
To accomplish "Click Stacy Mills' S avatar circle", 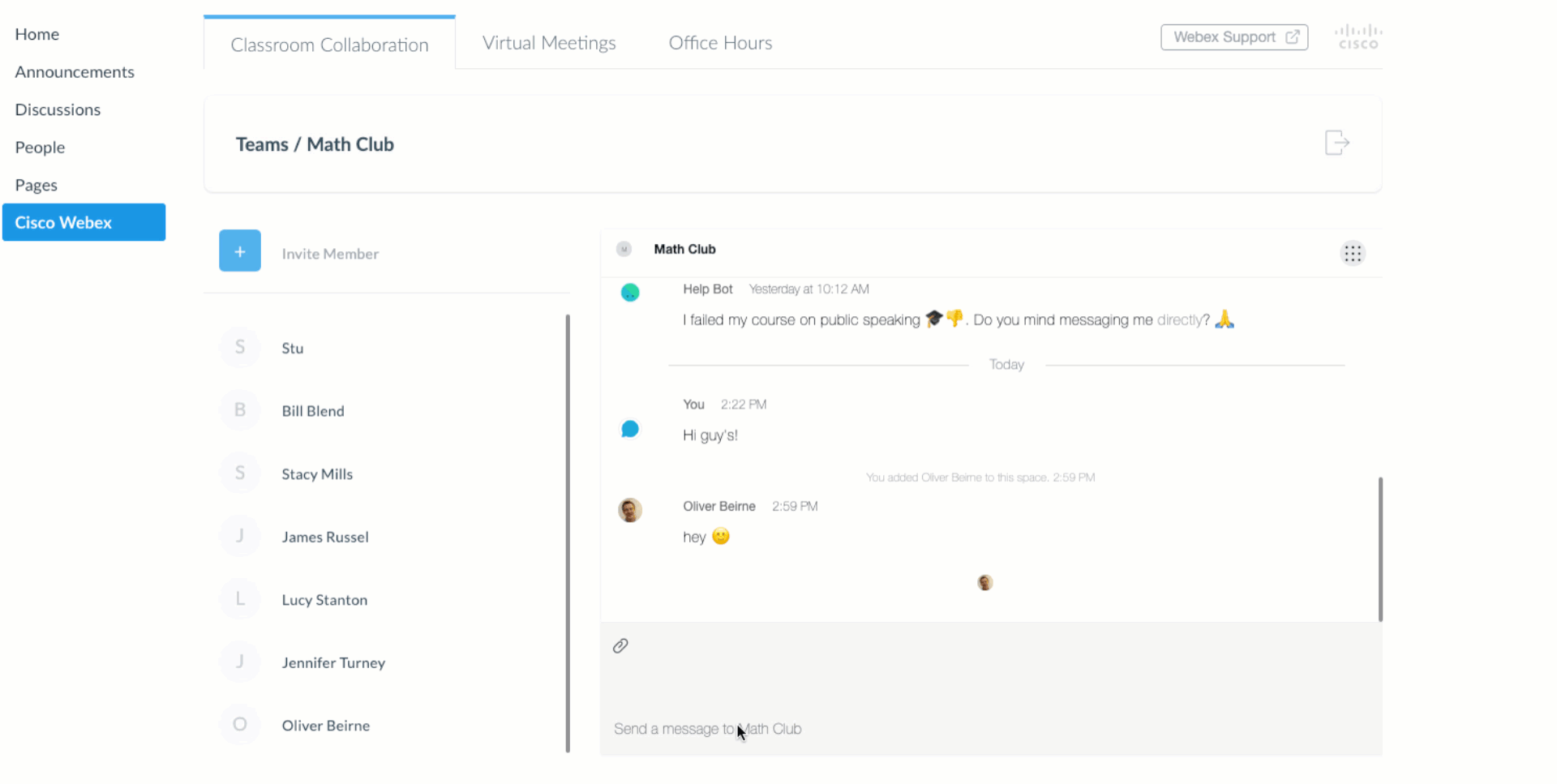I will (240, 473).
